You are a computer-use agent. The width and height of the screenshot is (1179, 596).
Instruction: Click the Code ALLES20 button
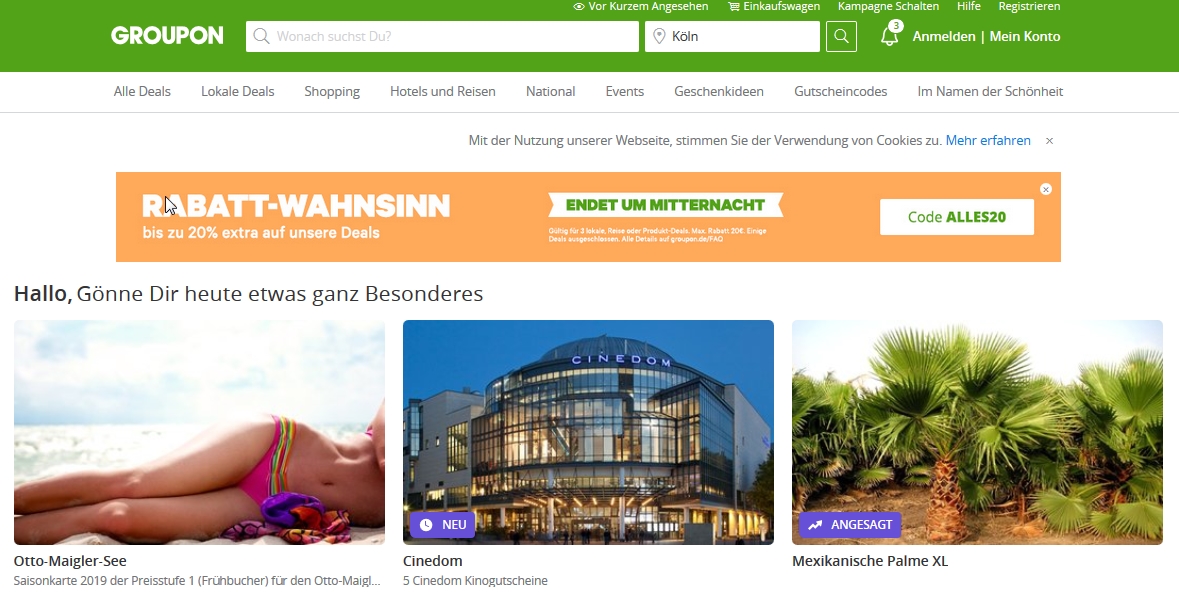956,217
